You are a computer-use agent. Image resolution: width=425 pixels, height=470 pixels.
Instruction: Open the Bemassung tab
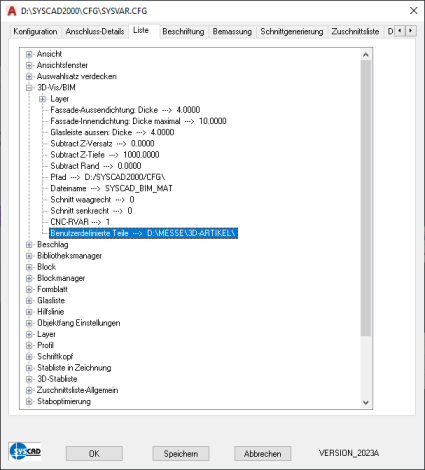click(x=232, y=32)
